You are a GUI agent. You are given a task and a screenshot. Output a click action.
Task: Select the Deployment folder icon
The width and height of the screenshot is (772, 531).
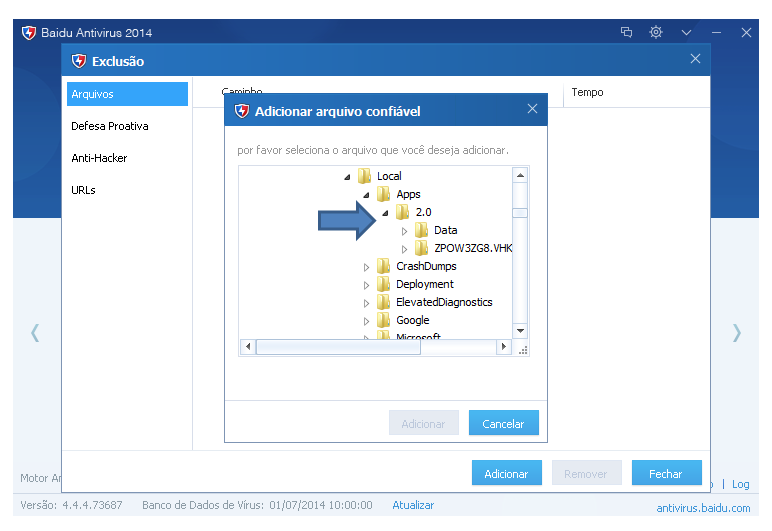pos(384,284)
